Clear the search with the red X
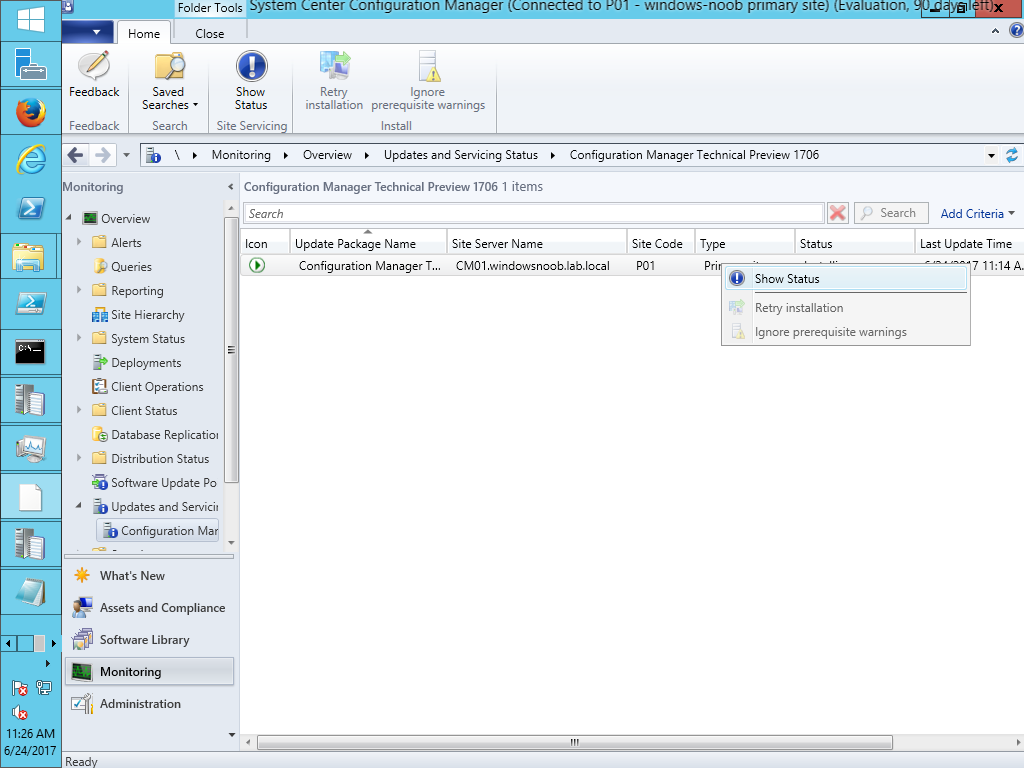1024x768 pixels. pyautogui.click(x=838, y=213)
